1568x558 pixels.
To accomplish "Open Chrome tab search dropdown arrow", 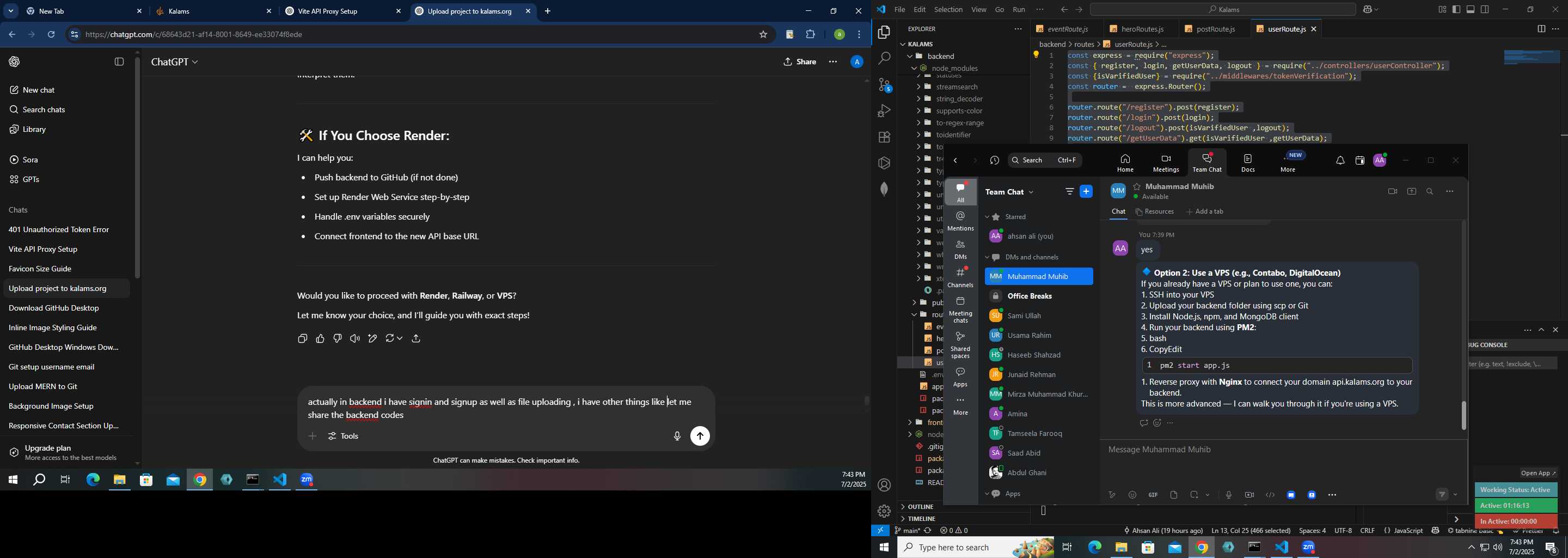I will [x=11, y=11].
